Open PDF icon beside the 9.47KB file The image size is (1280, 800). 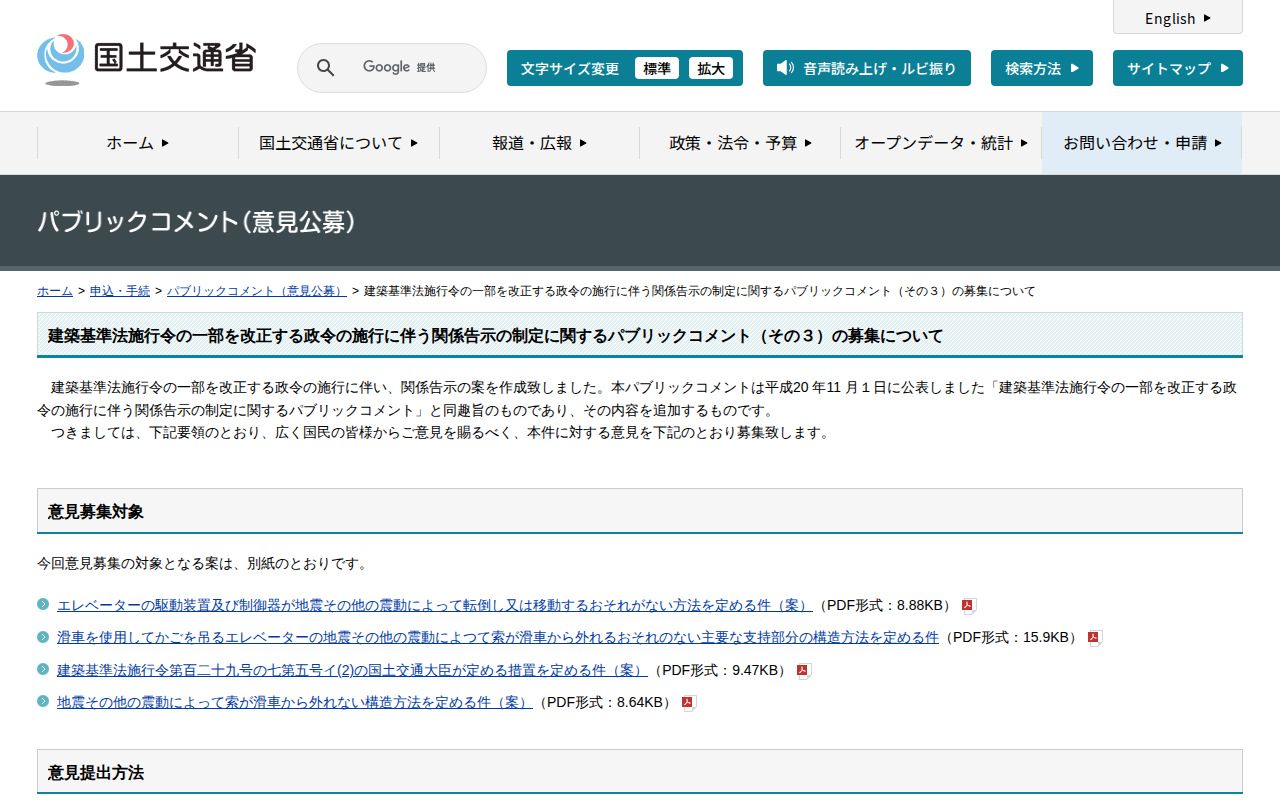tap(802, 670)
